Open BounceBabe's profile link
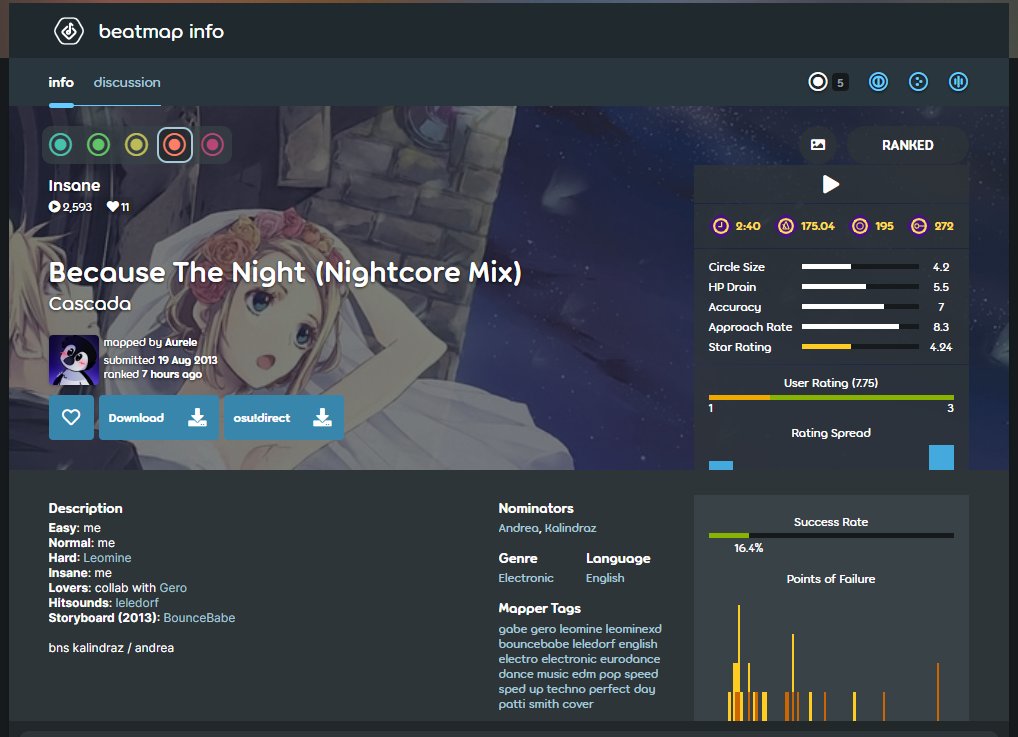Viewport: 1018px width, 737px height. click(199, 618)
